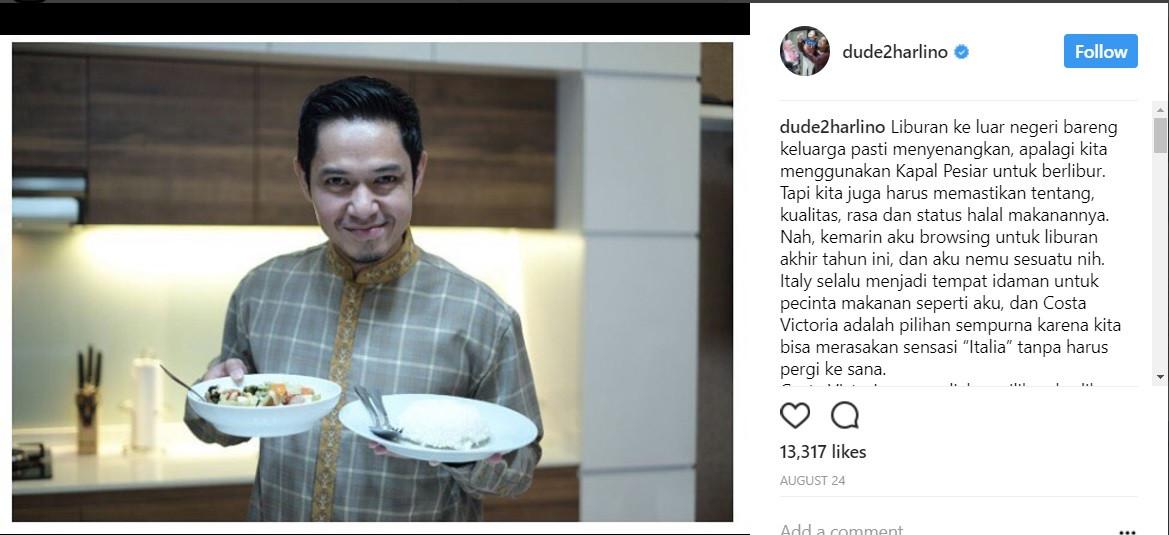
Task: Open comments via the speech bubble icon
Action: 845,415
